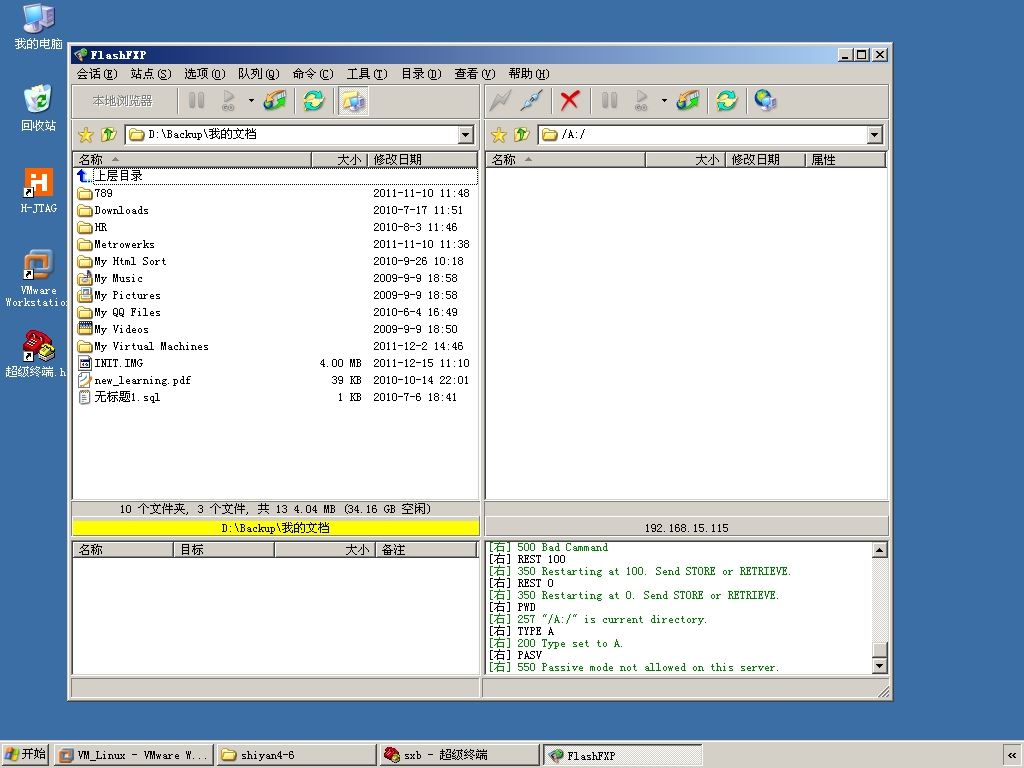Sort remote files by 修改日期 column

click(765, 159)
